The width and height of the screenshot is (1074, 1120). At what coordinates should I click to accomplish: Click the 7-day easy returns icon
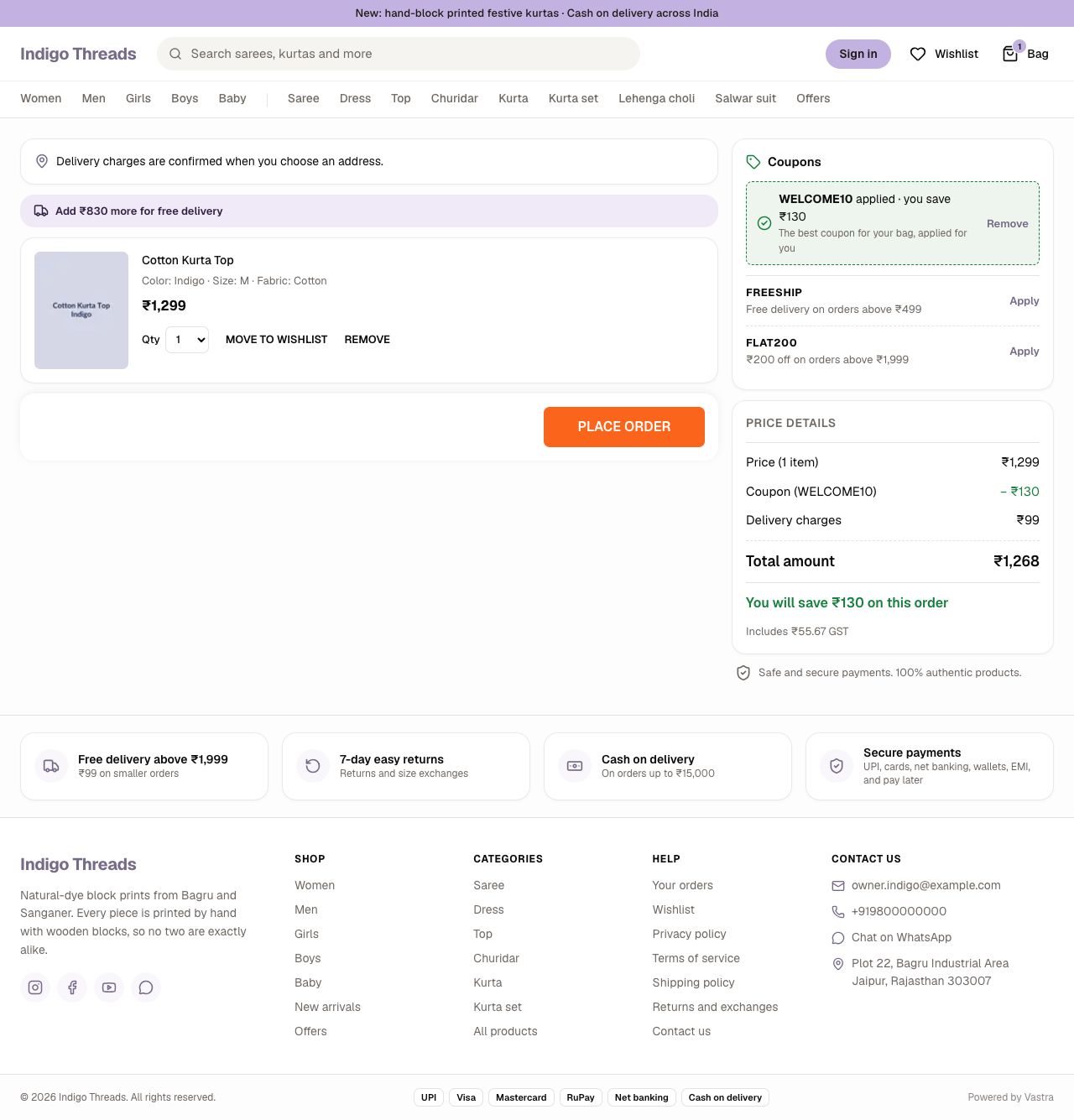(x=313, y=766)
